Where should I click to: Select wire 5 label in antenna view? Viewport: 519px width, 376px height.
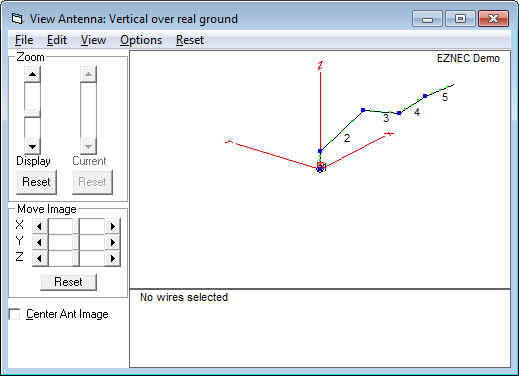445,97
